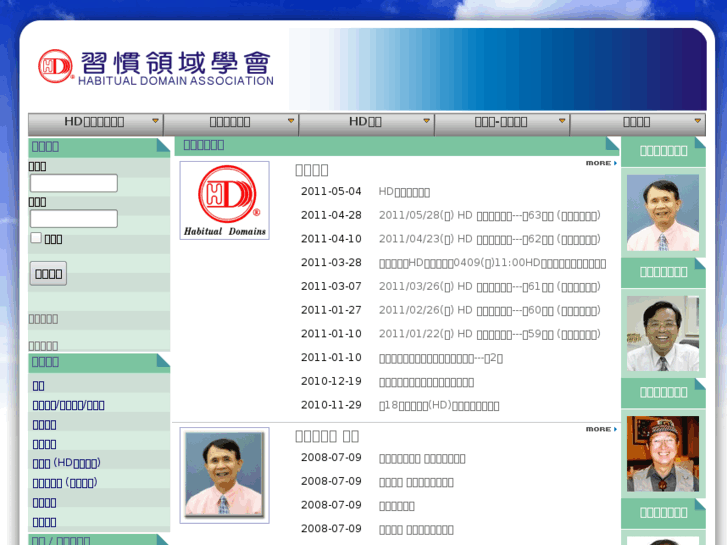
Task: Expand the arrow on the rightmost navigation menu
Action: pos(697,121)
